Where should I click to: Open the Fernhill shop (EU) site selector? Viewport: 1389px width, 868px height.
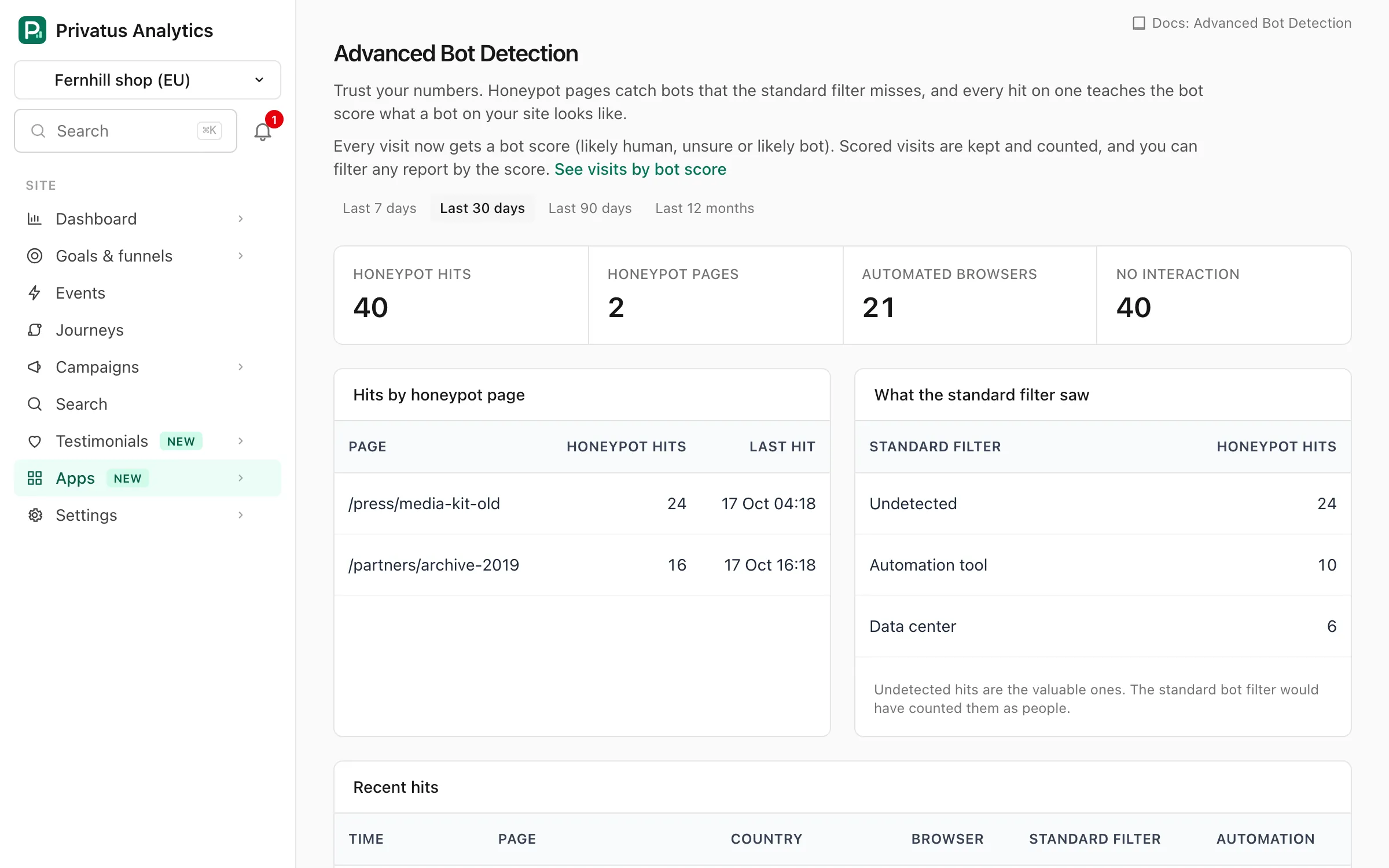click(148, 80)
